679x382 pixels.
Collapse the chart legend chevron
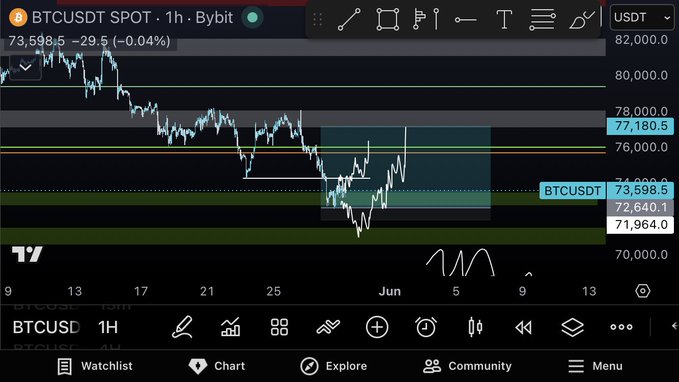coord(25,67)
